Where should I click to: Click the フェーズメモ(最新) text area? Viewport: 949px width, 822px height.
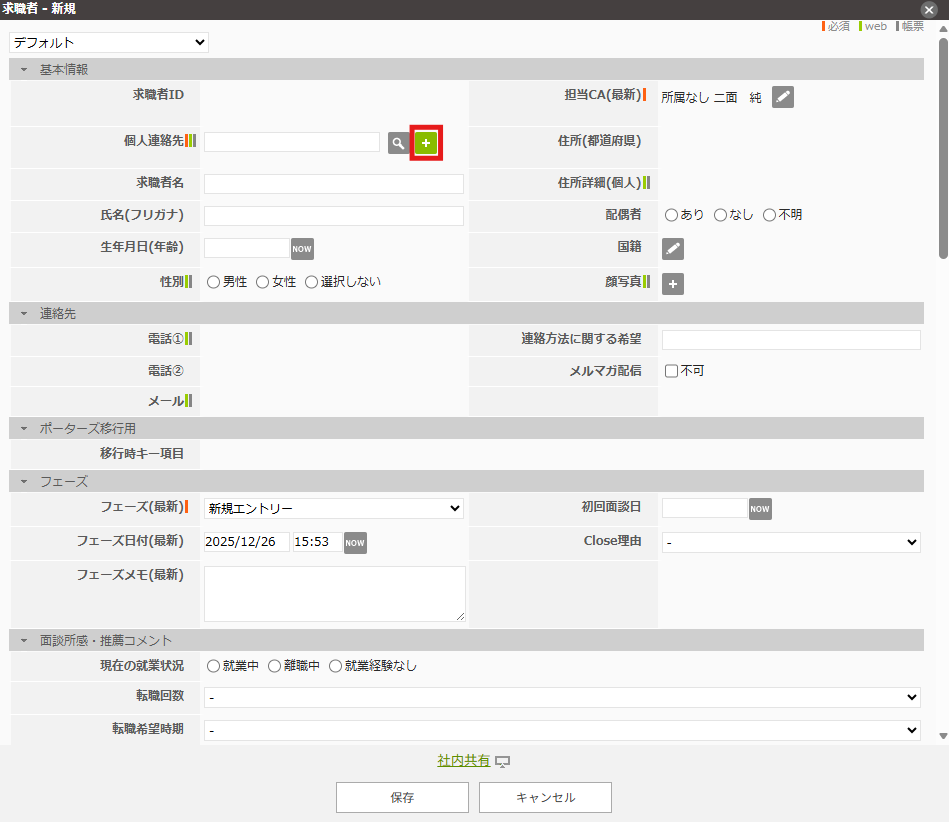click(x=333, y=593)
